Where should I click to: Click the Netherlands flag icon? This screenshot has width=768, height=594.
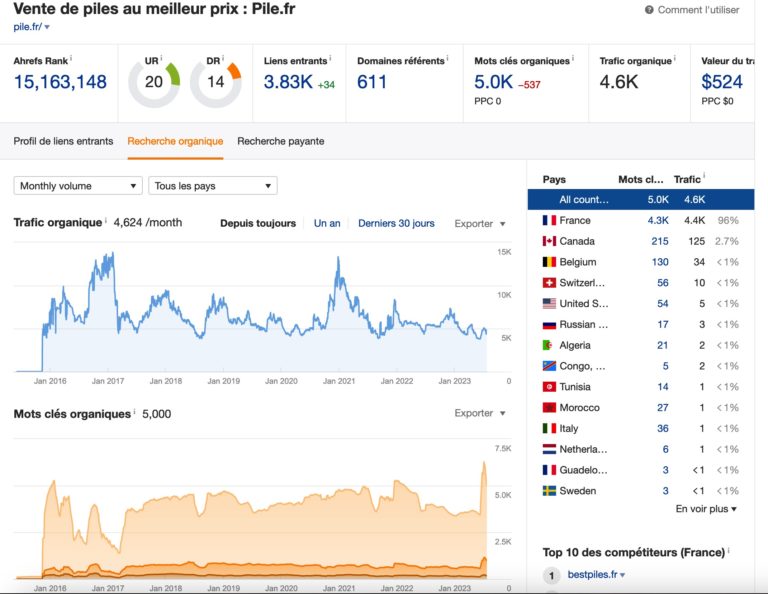(x=549, y=449)
